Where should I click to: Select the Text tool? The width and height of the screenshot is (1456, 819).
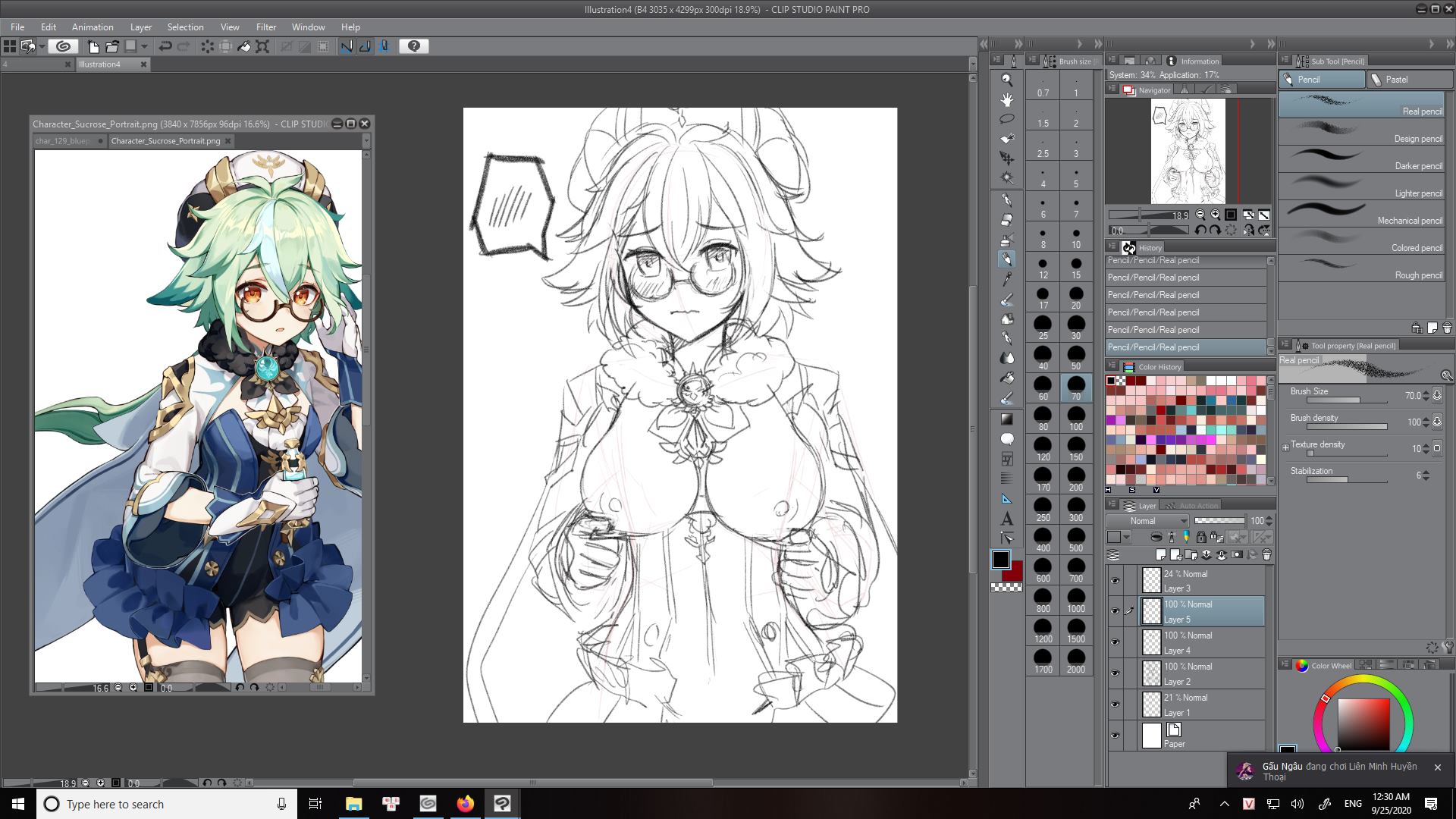[x=1007, y=519]
